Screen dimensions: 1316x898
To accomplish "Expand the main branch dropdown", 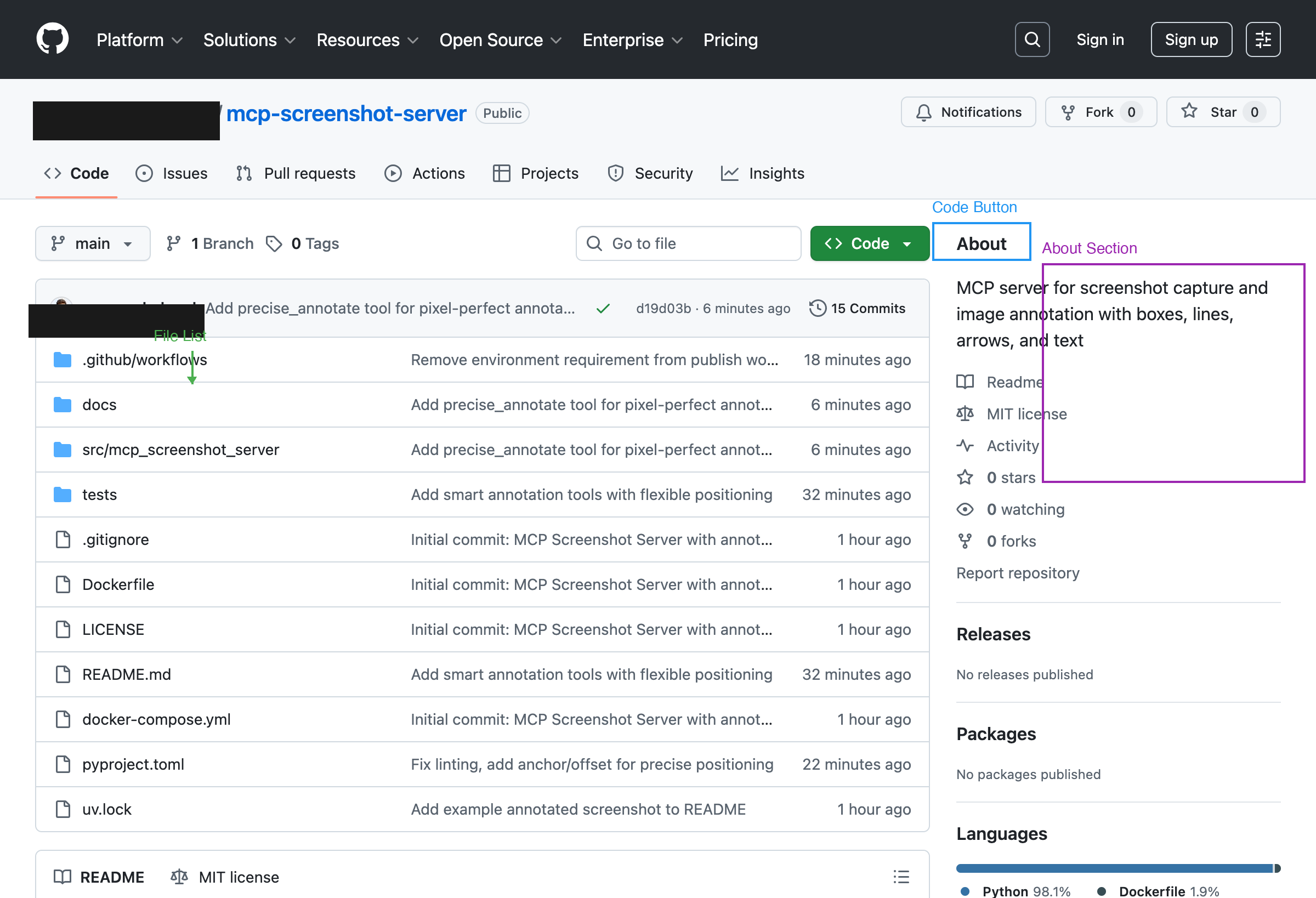I will click(93, 243).
